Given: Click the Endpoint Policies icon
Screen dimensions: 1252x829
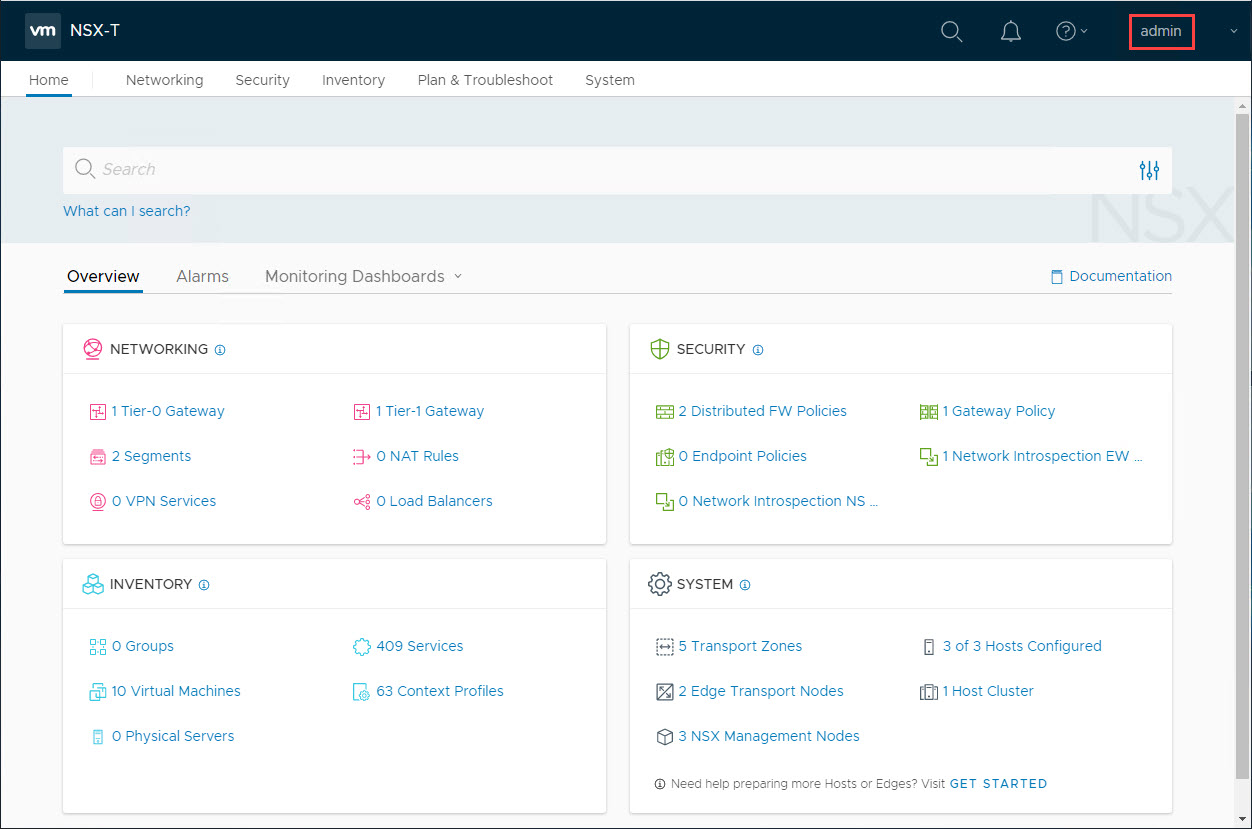Looking at the screenshot, I should pyautogui.click(x=664, y=457).
